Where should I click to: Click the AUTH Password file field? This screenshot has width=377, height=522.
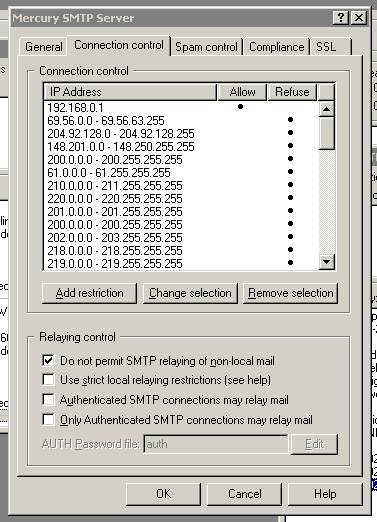[x=216, y=444]
